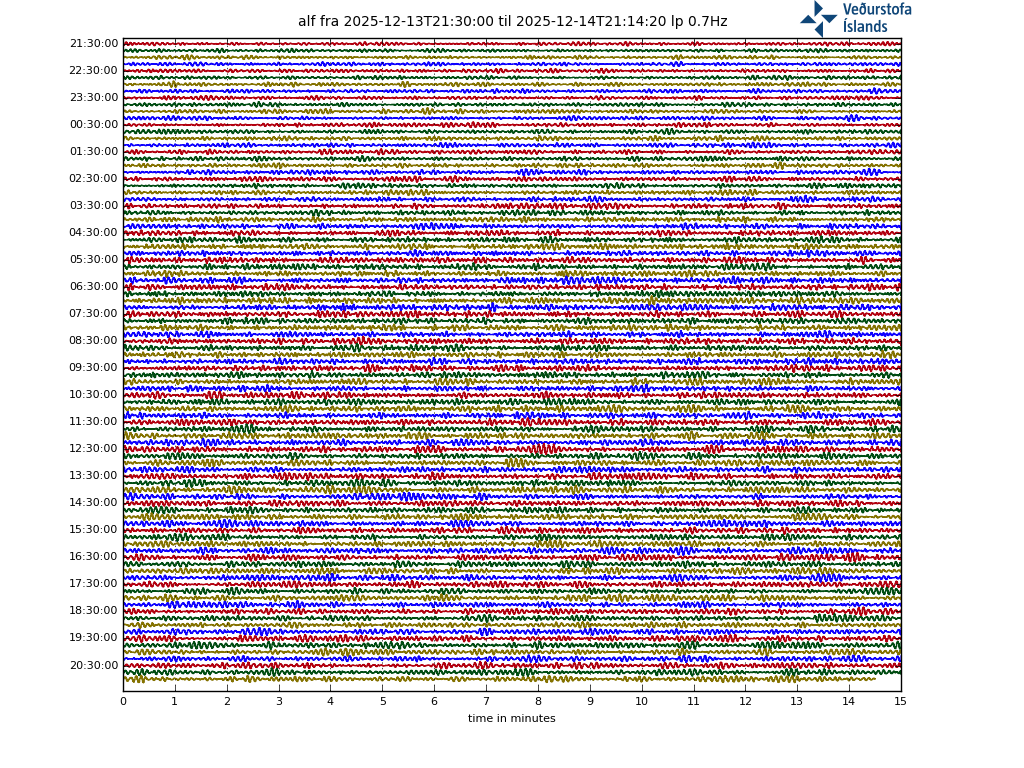Select the 09:30:00 time row label
Image resolution: width=1024 pixels, height=768 pixels.
click(93, 368)
